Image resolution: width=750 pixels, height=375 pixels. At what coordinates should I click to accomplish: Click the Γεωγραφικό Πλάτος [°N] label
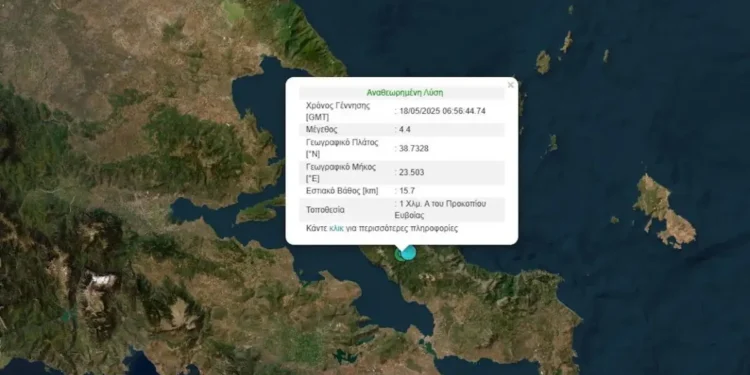342,148
